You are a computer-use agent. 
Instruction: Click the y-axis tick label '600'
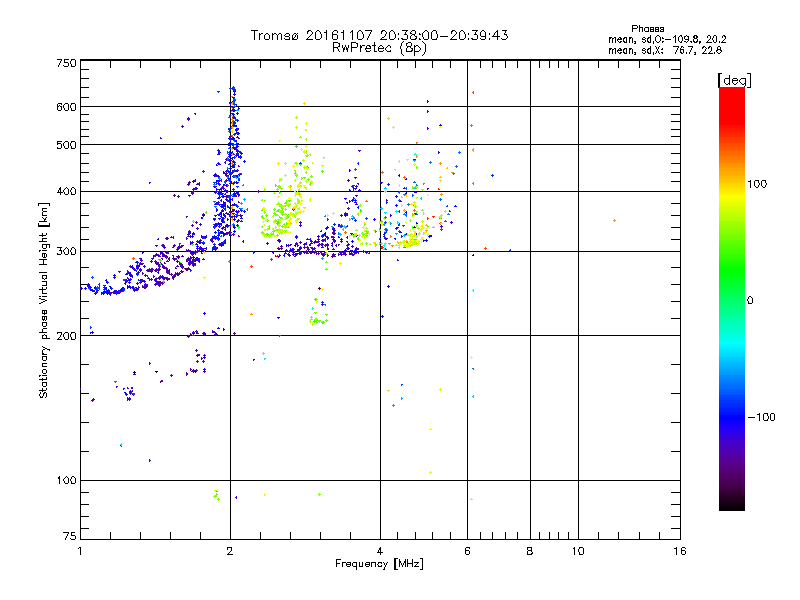coord(66,107)
